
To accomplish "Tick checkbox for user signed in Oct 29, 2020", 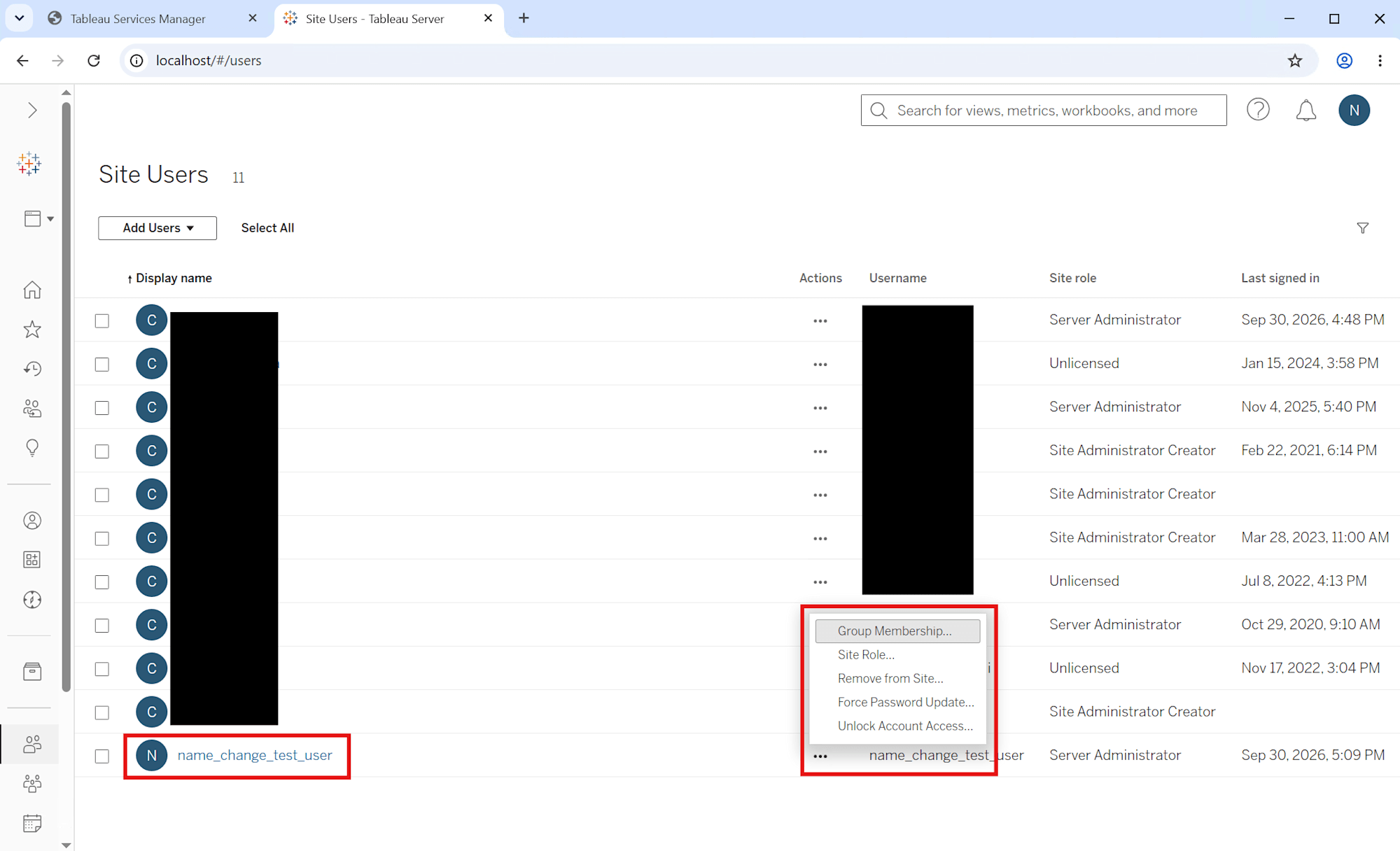I will click(102, 626).
